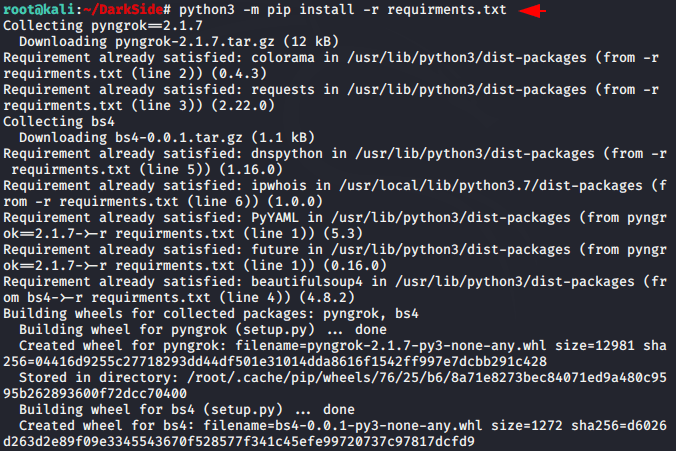The image size is (676, 451).
Task: Click the pip install command text
Action: (343, 9)
